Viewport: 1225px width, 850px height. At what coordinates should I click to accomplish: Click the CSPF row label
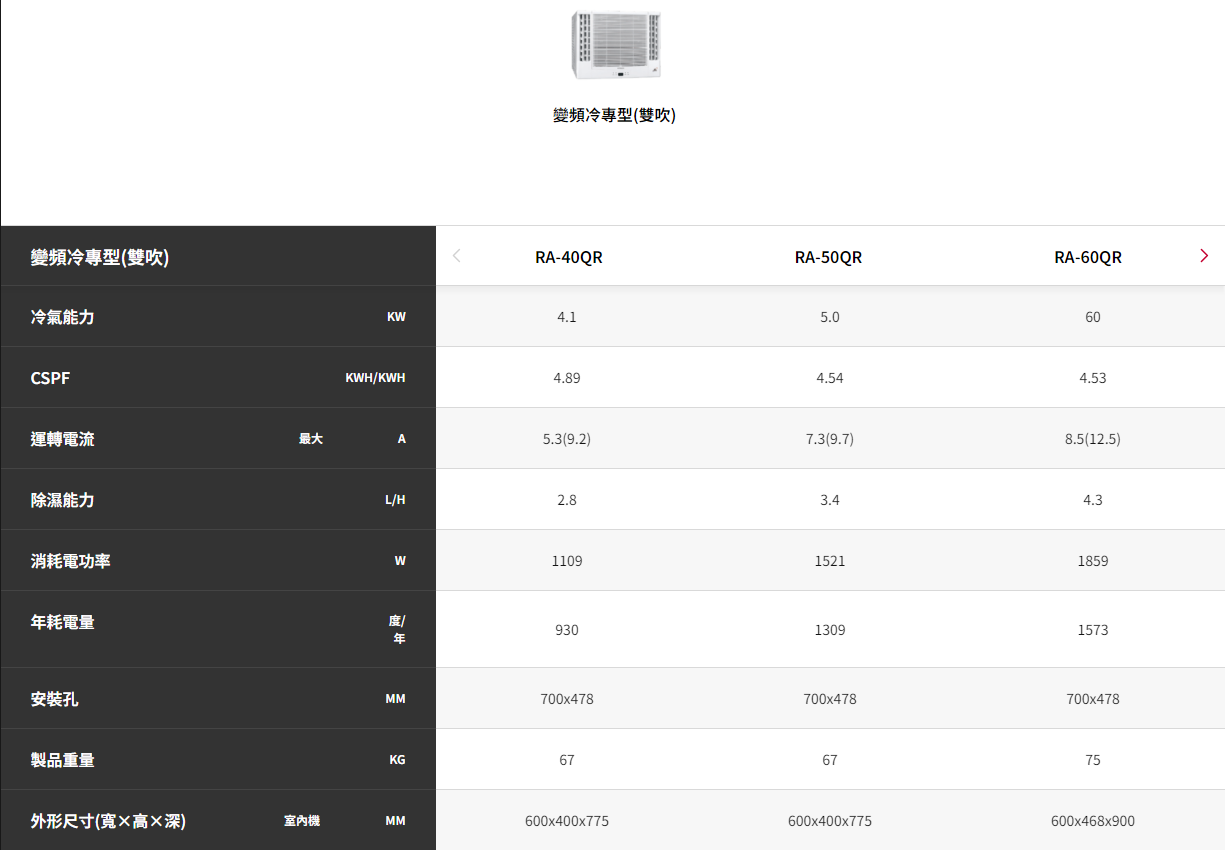pyautogui.click(x=50, y=378)
